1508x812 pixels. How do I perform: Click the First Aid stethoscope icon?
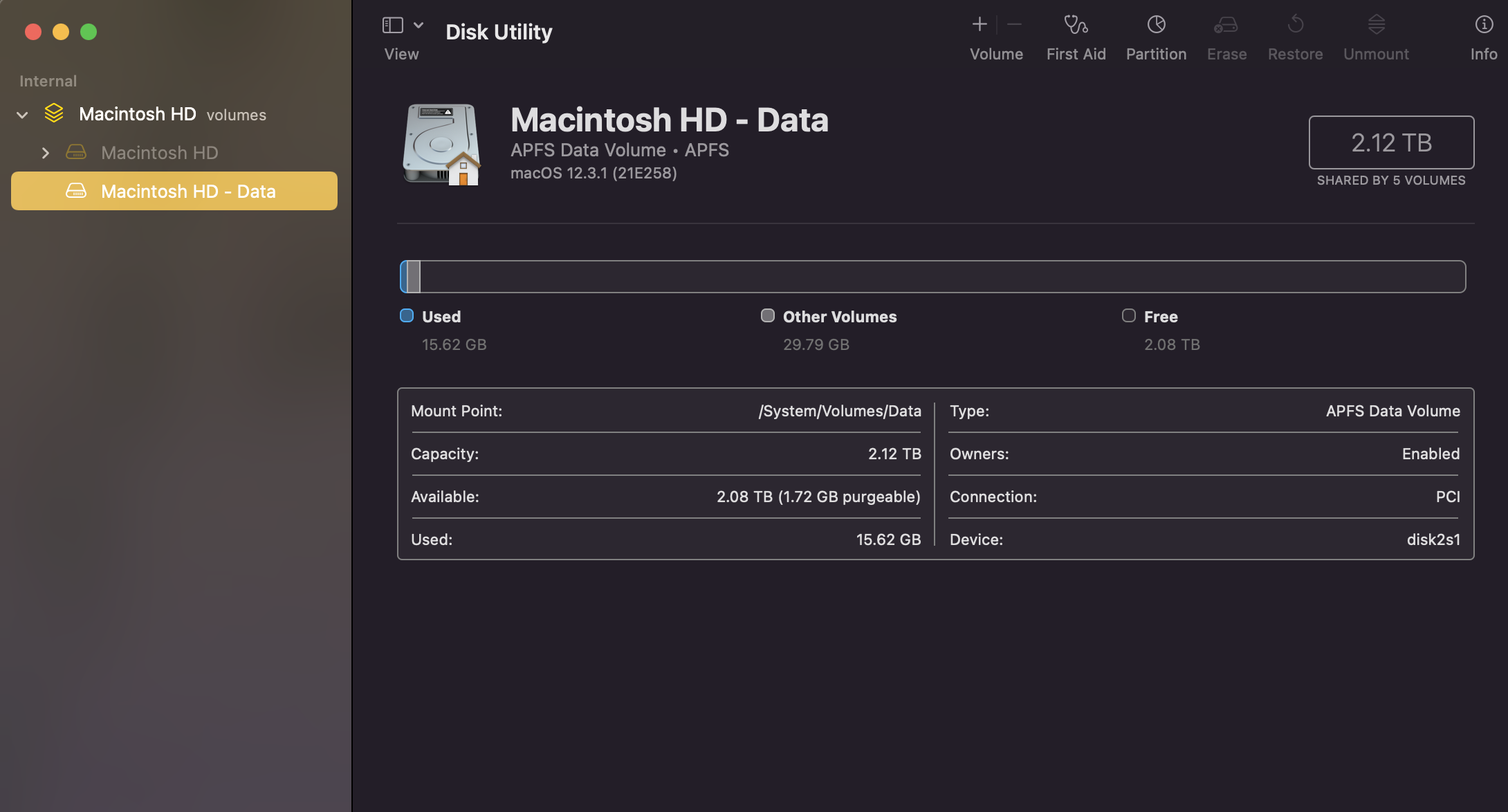tap(1076, 25)
